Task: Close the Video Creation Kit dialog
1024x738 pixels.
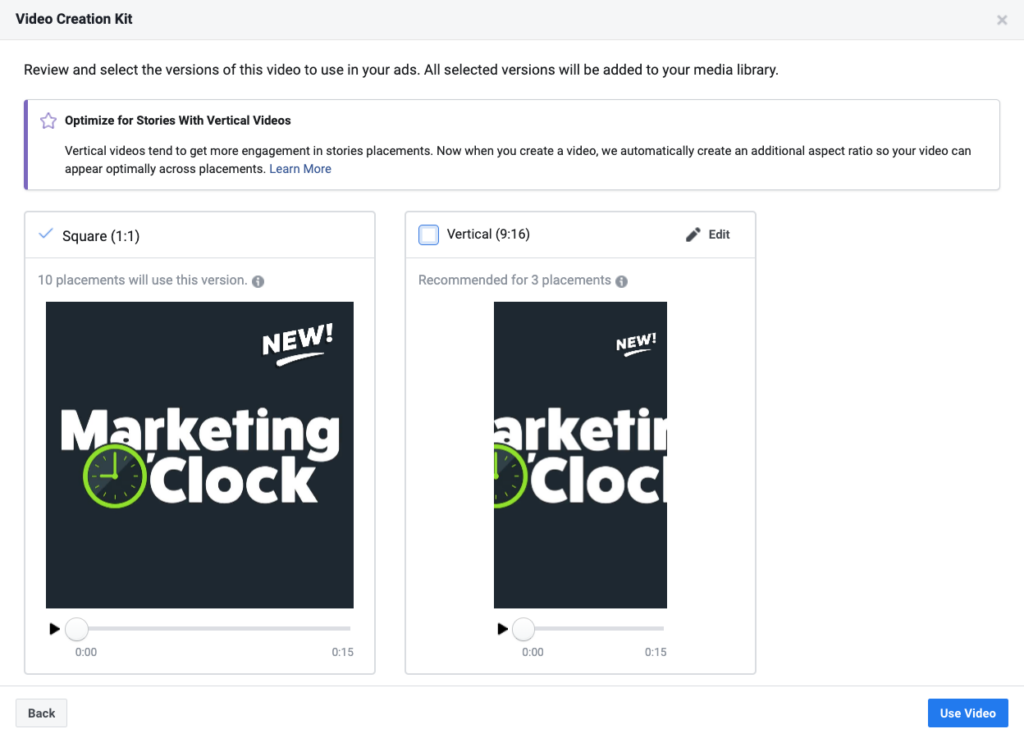Action: point(1002,20)
